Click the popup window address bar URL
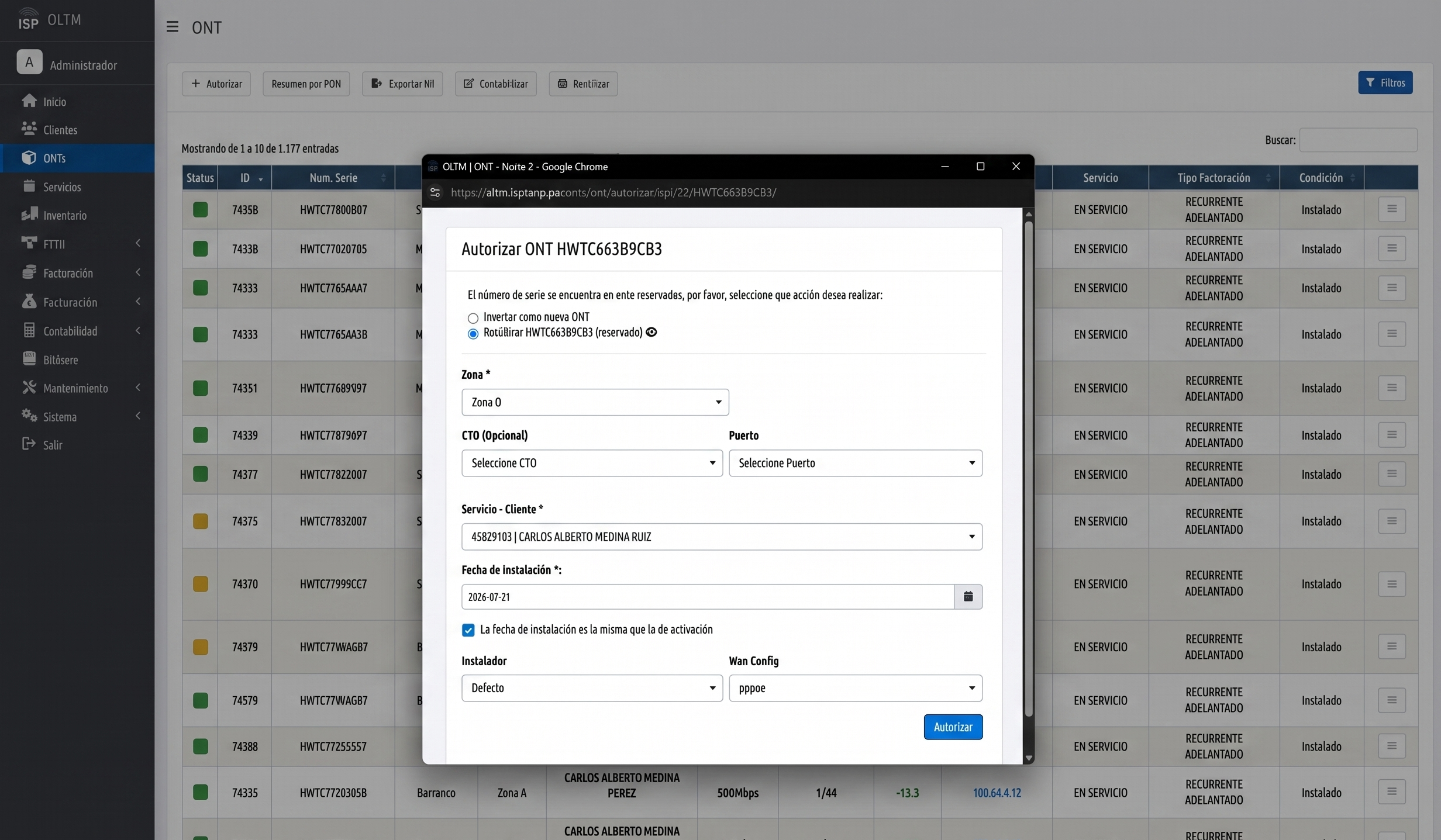 tap(613, 192)
